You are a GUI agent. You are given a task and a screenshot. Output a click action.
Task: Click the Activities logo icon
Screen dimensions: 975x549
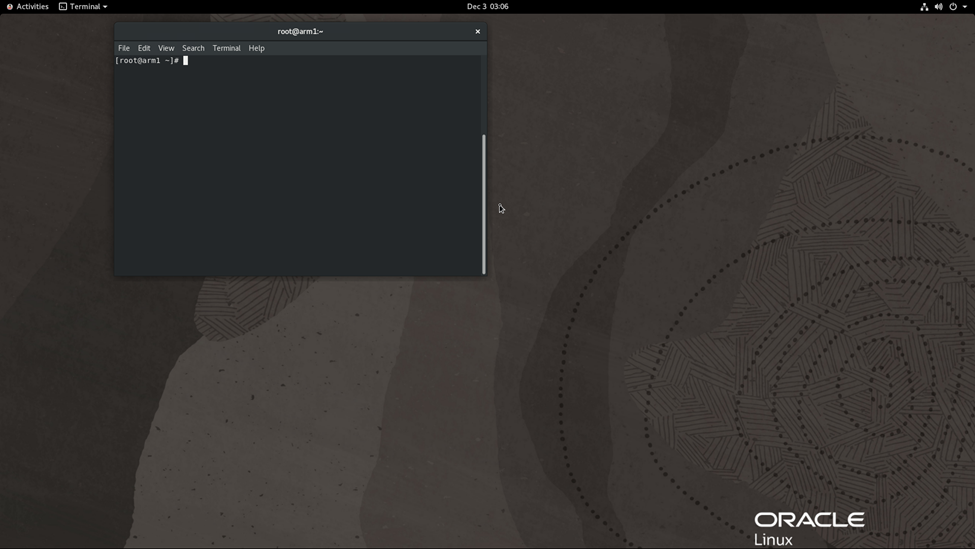click(9, 7)
